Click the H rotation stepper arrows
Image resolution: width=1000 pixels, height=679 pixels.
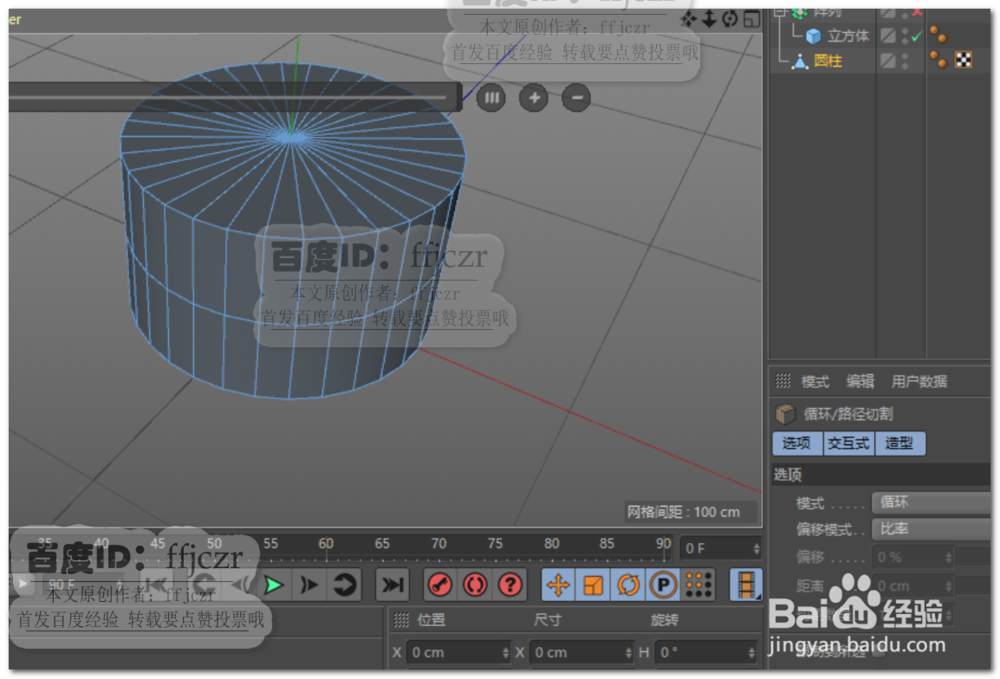click(x=751, y=653)
